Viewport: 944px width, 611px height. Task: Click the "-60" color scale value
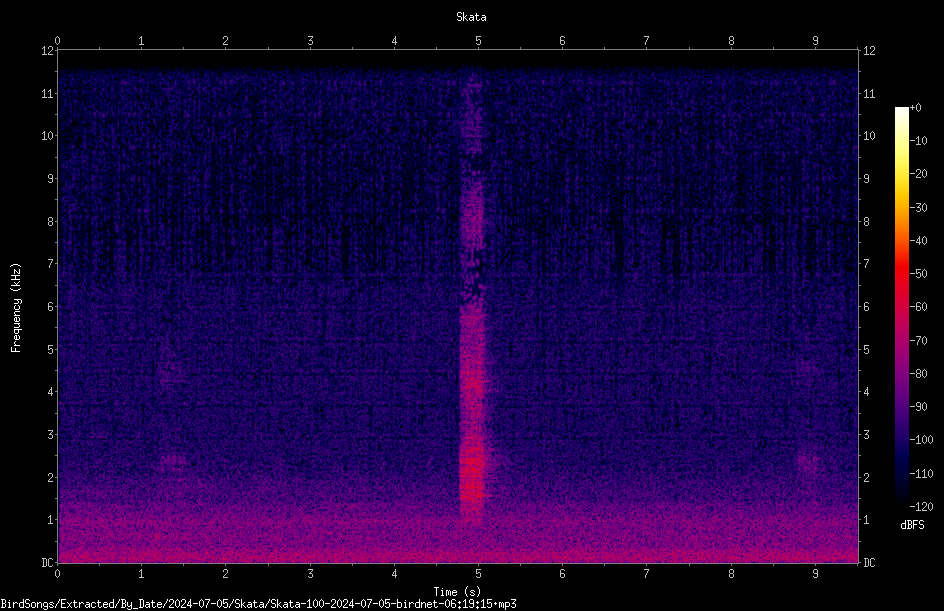click(x=918, y=307)
